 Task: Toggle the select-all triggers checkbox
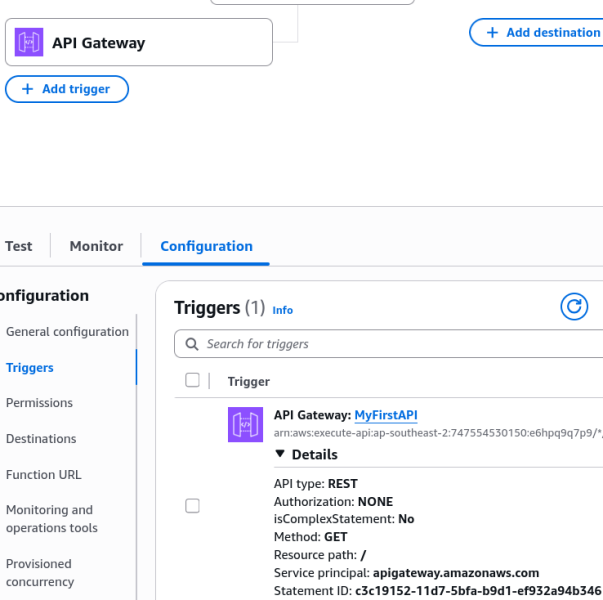click(x=192, y=380)
